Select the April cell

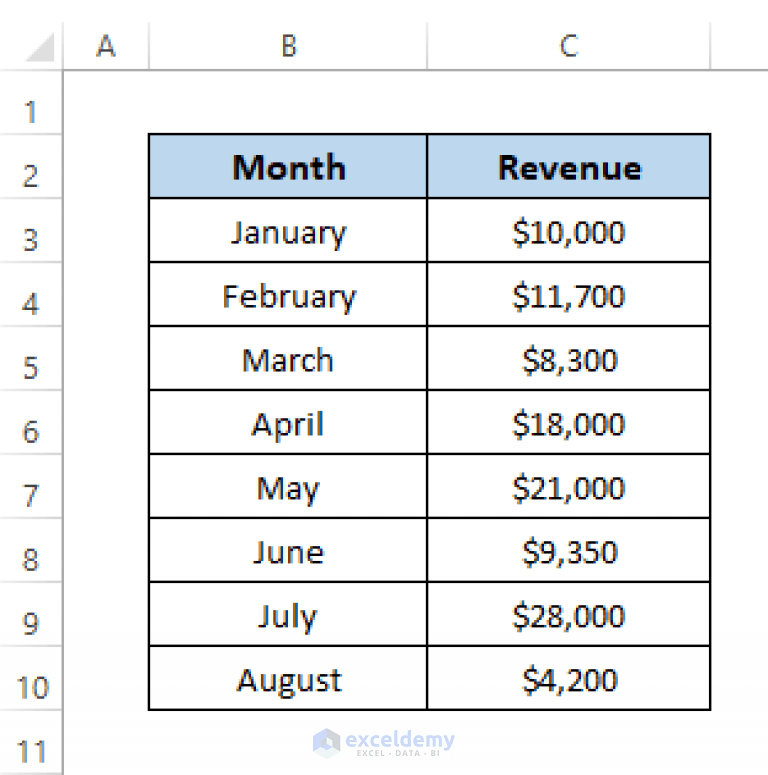pyautogui.click(x=288, y=423)
